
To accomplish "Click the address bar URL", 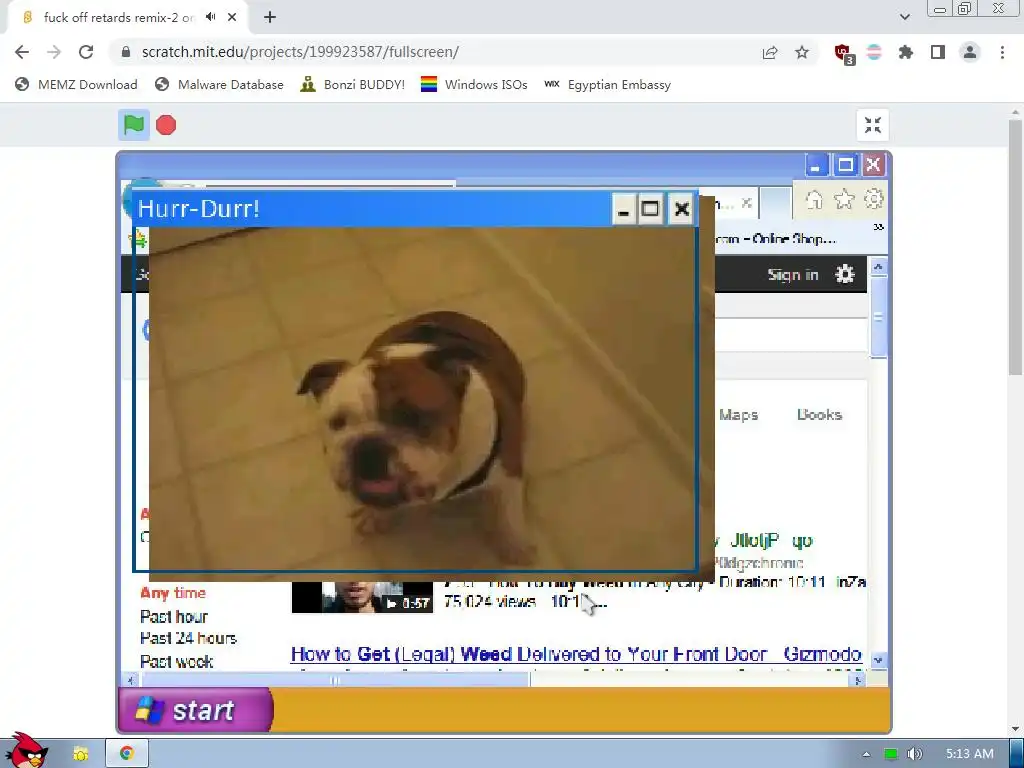I will pyautogui.click(x=300, y=52).
